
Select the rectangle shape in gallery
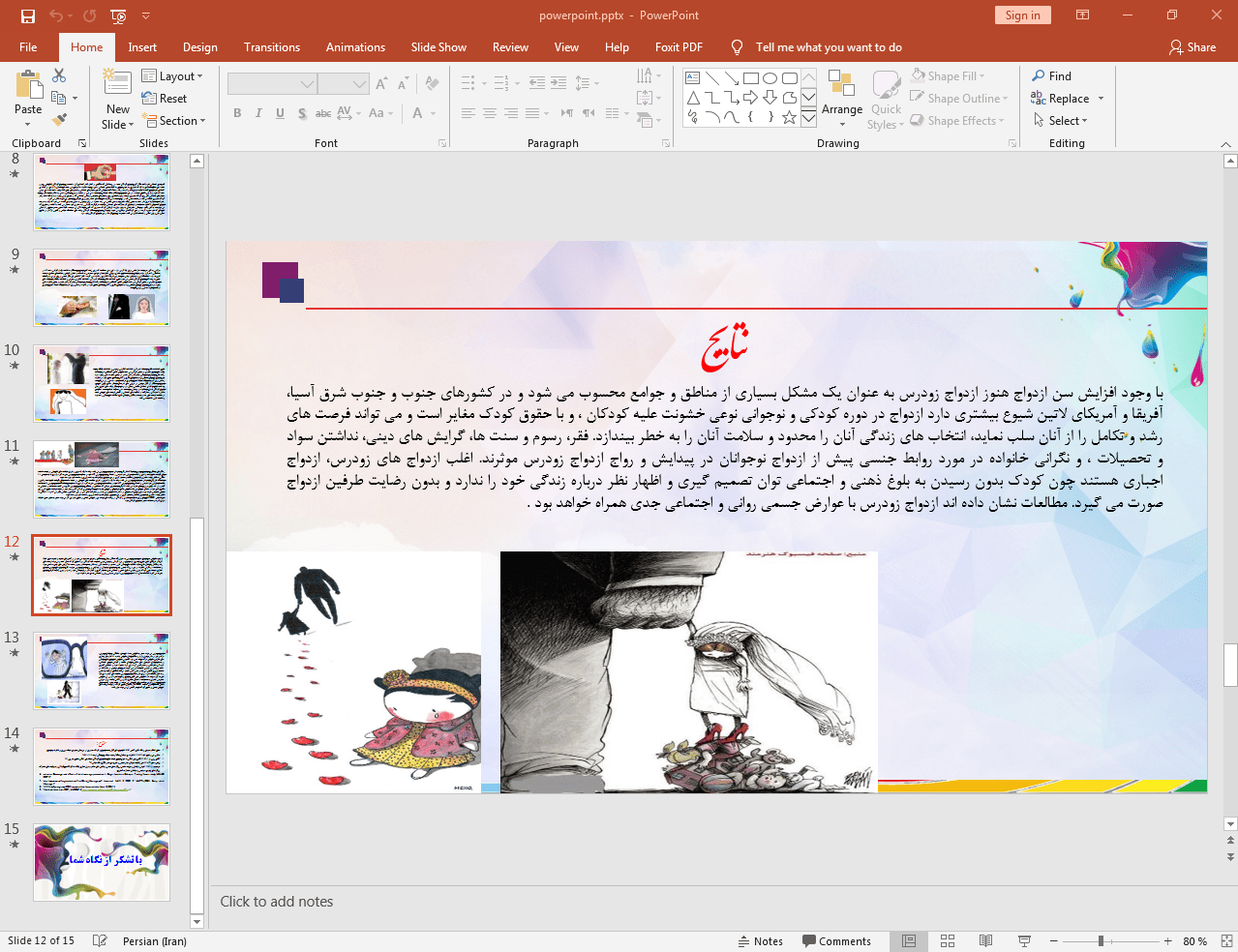pyautogui.click(x=751, y=78)
